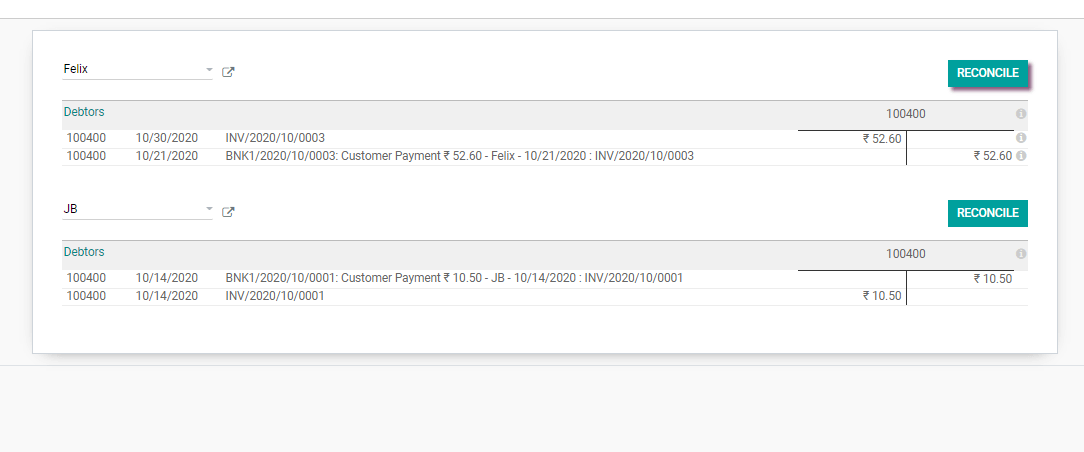Click info icon beside BNK1/2020/10/0003 payment row
This screenshot has height=452, width=1084.
tap(1021, 156)
